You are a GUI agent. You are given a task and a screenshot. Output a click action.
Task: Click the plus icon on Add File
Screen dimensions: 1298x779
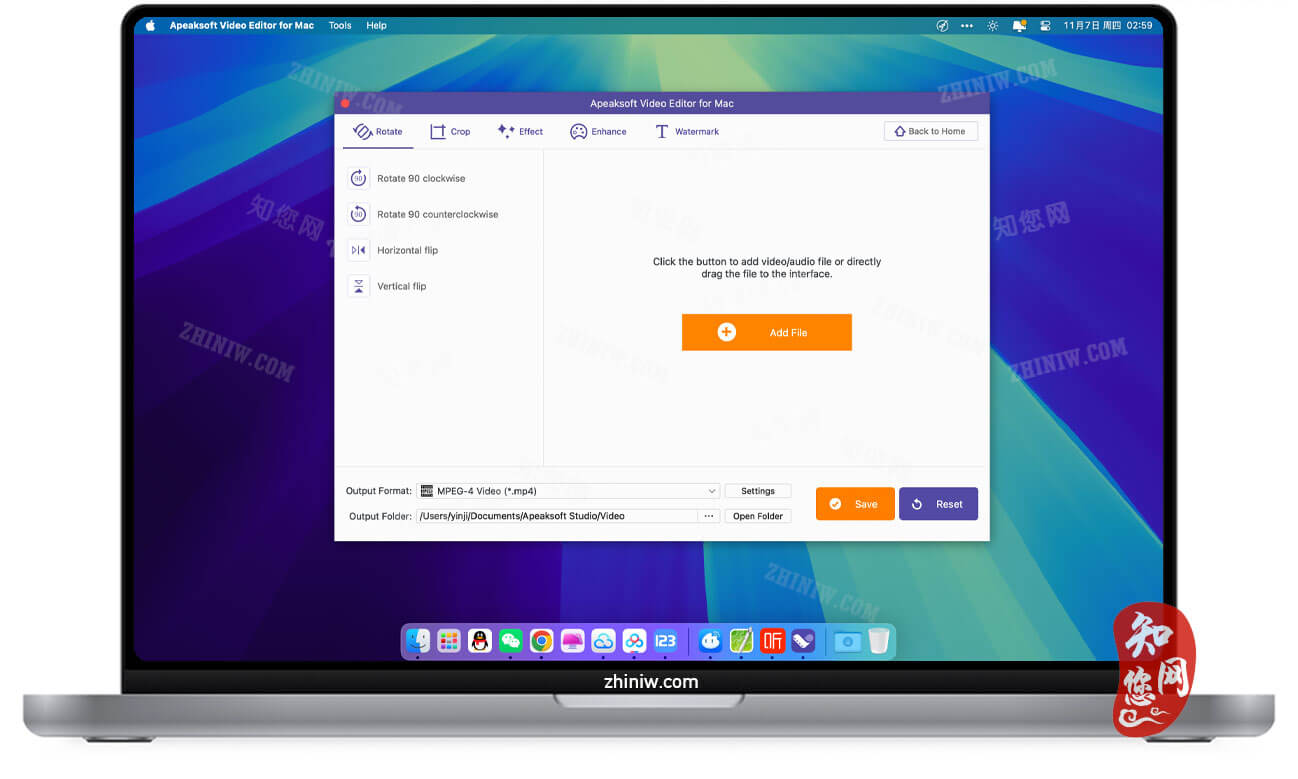point(727,332)
